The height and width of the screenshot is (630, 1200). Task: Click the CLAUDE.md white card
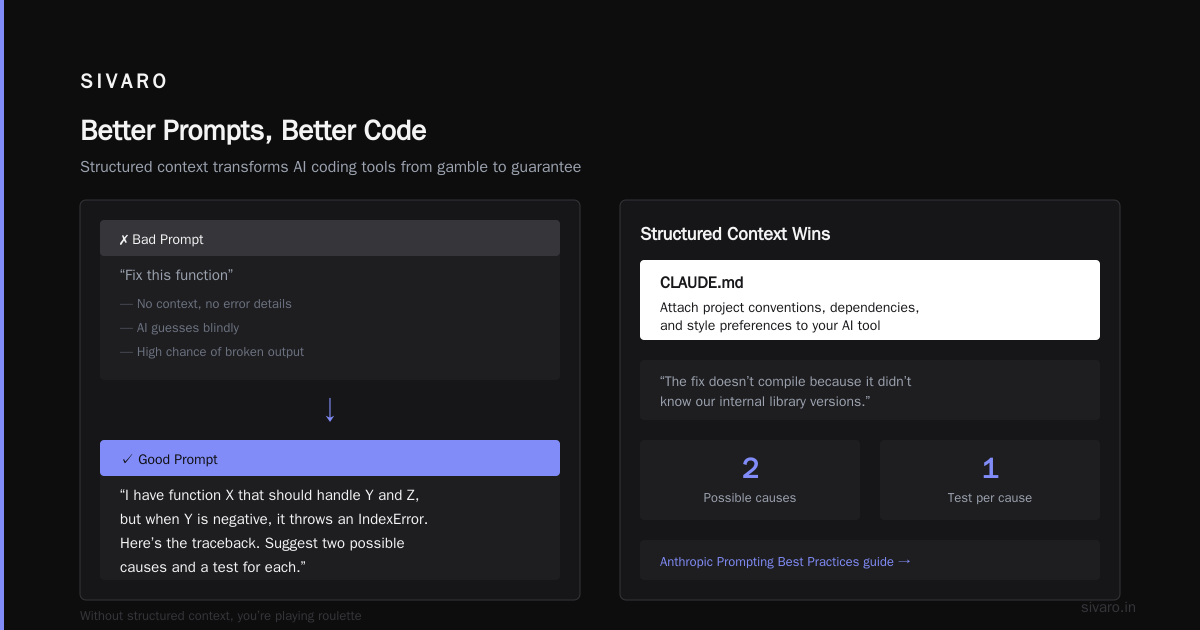tap(870, 300)
